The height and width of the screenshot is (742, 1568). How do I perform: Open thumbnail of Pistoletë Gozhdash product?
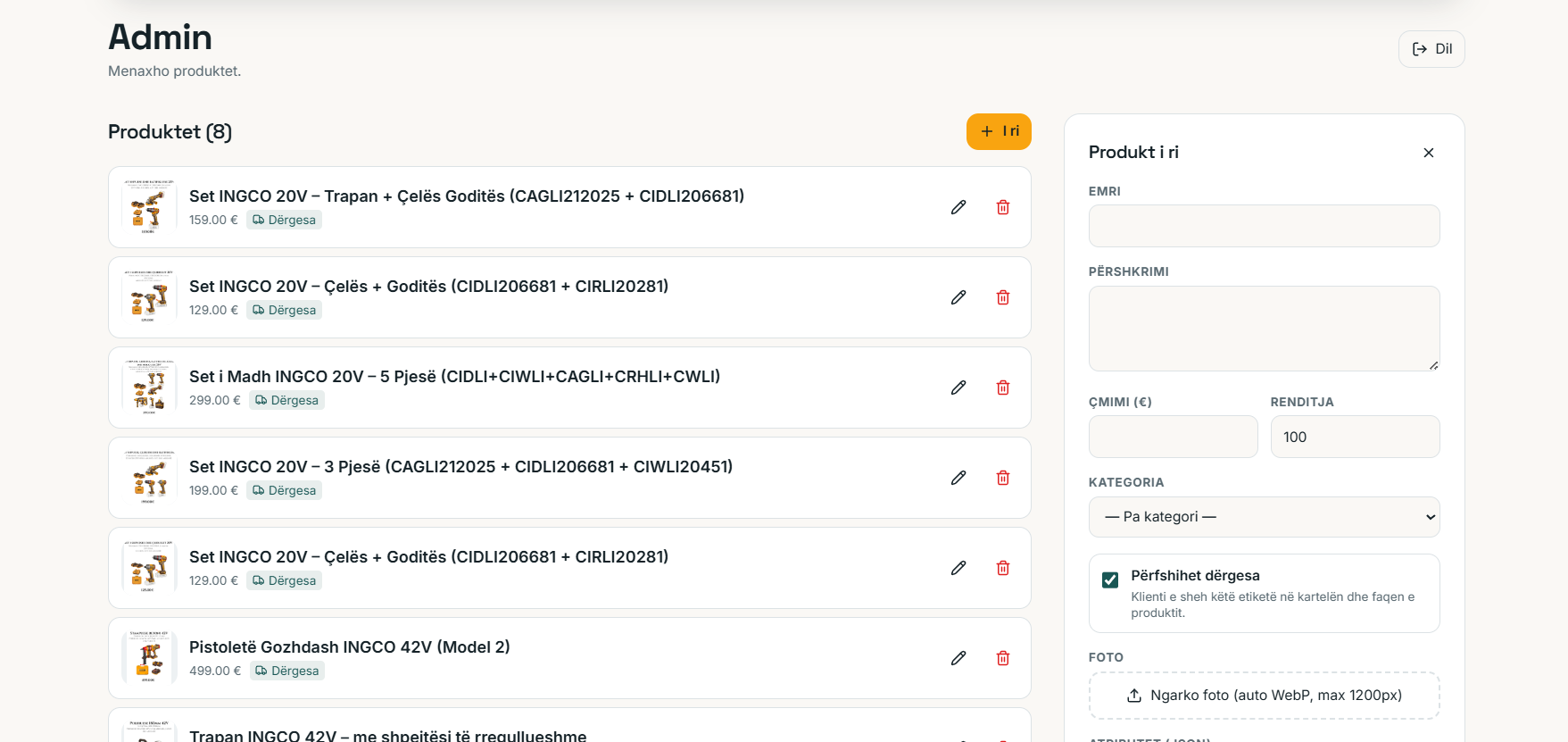point(149,658)
